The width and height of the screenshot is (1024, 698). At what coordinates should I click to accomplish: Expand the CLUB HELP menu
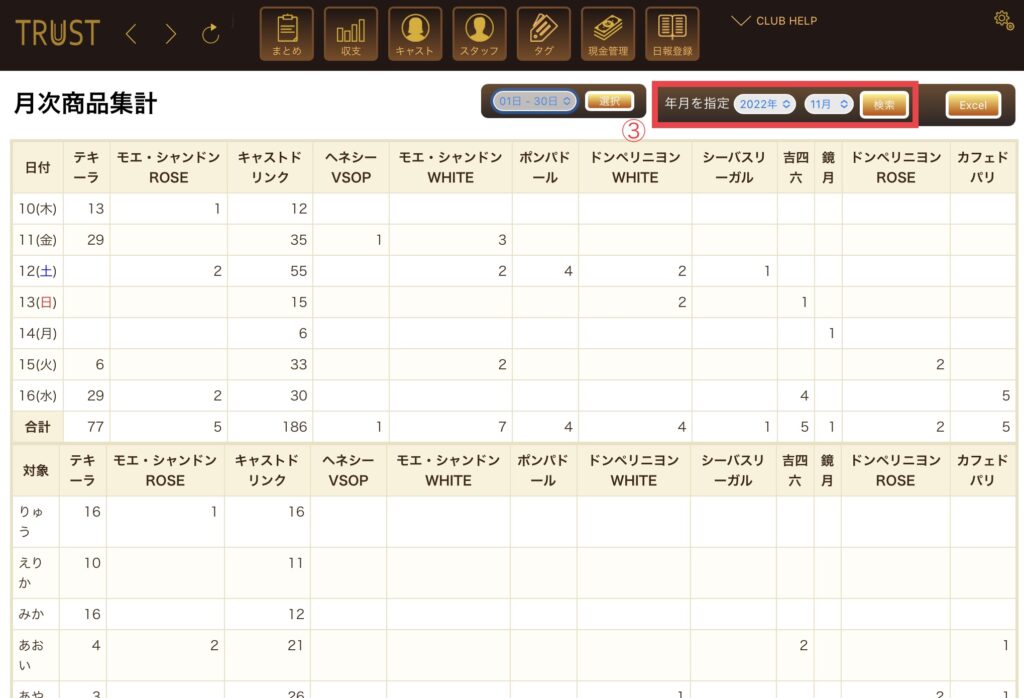click(775, 21)
